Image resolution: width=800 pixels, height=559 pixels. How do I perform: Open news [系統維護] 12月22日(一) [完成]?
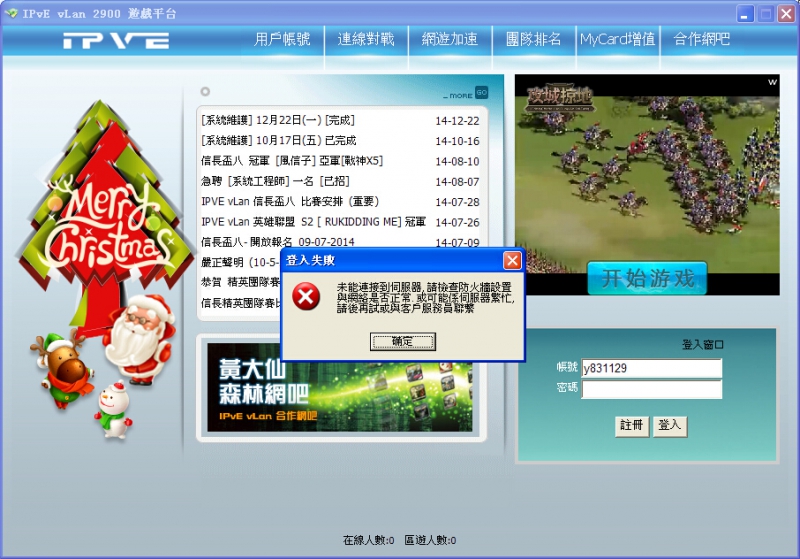[278, 120]
